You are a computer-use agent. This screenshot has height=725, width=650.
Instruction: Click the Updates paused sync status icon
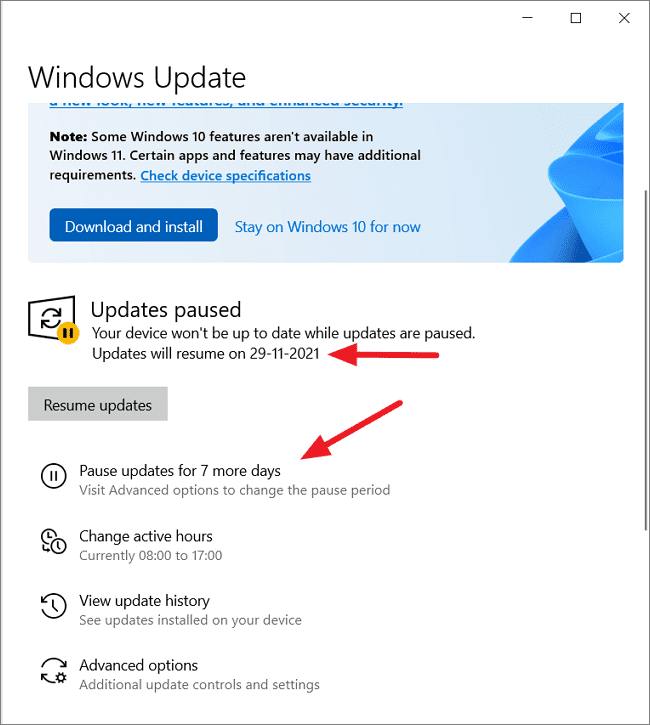pos(53,319)
